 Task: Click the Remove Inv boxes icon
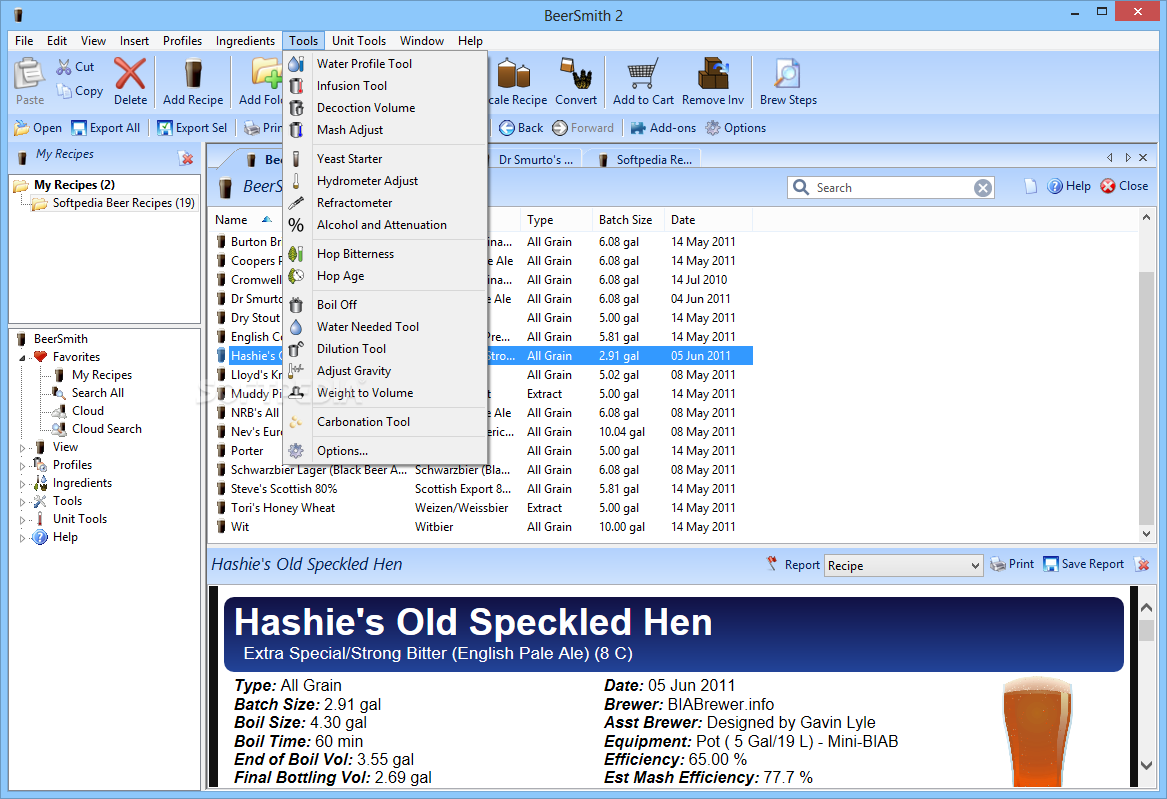pos(713,74)
